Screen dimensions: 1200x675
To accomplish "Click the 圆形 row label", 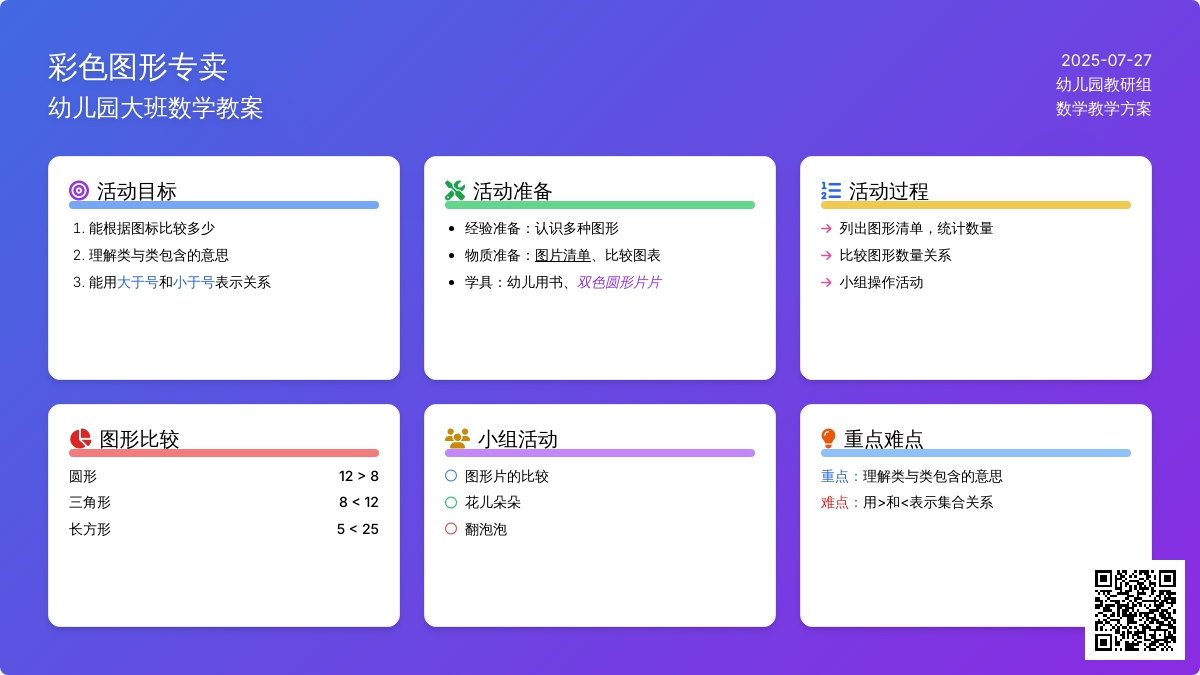I will coord(83,476).
